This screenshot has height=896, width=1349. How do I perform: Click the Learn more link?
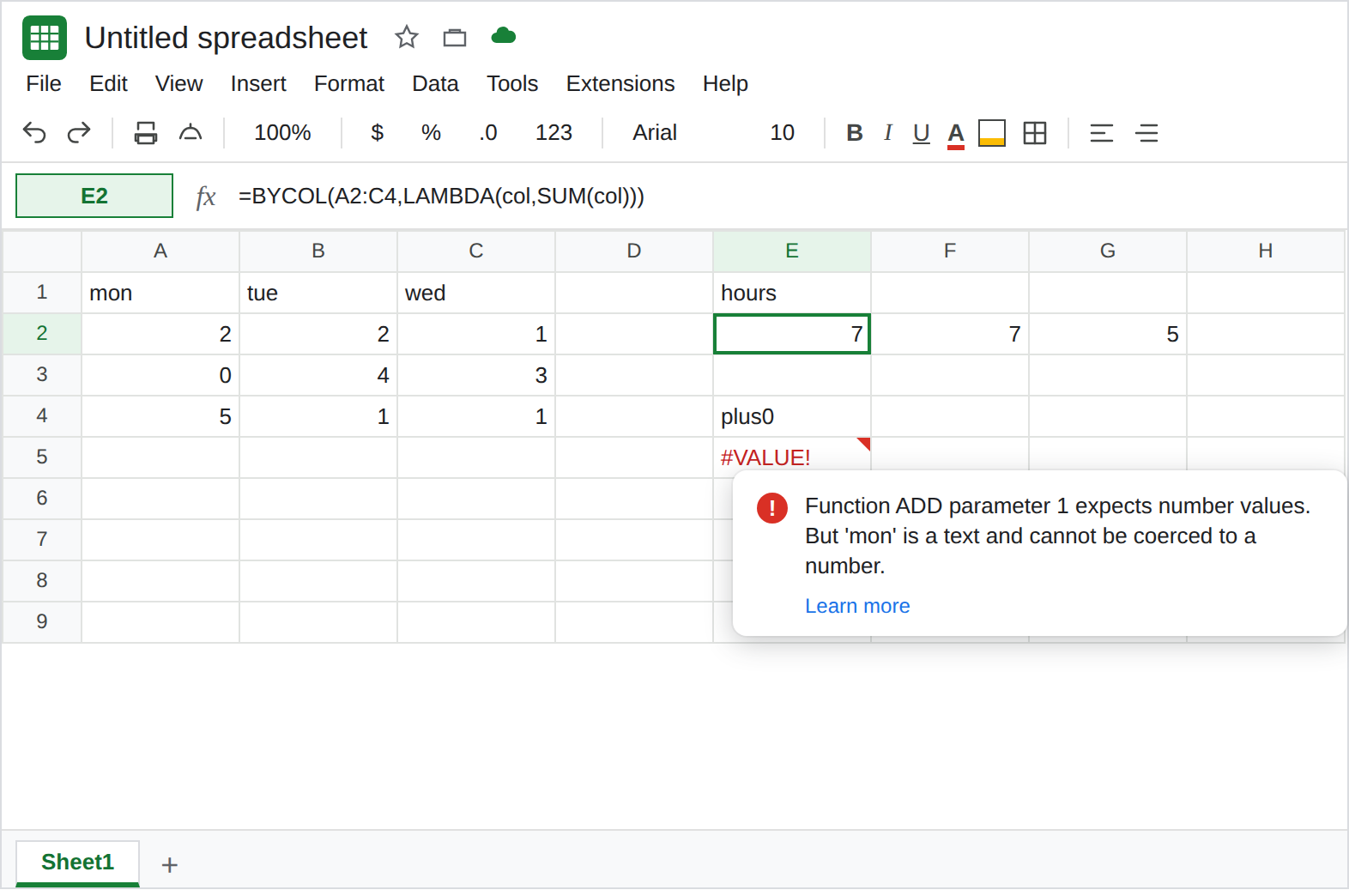pyautogui.click(x=857, y=606)
